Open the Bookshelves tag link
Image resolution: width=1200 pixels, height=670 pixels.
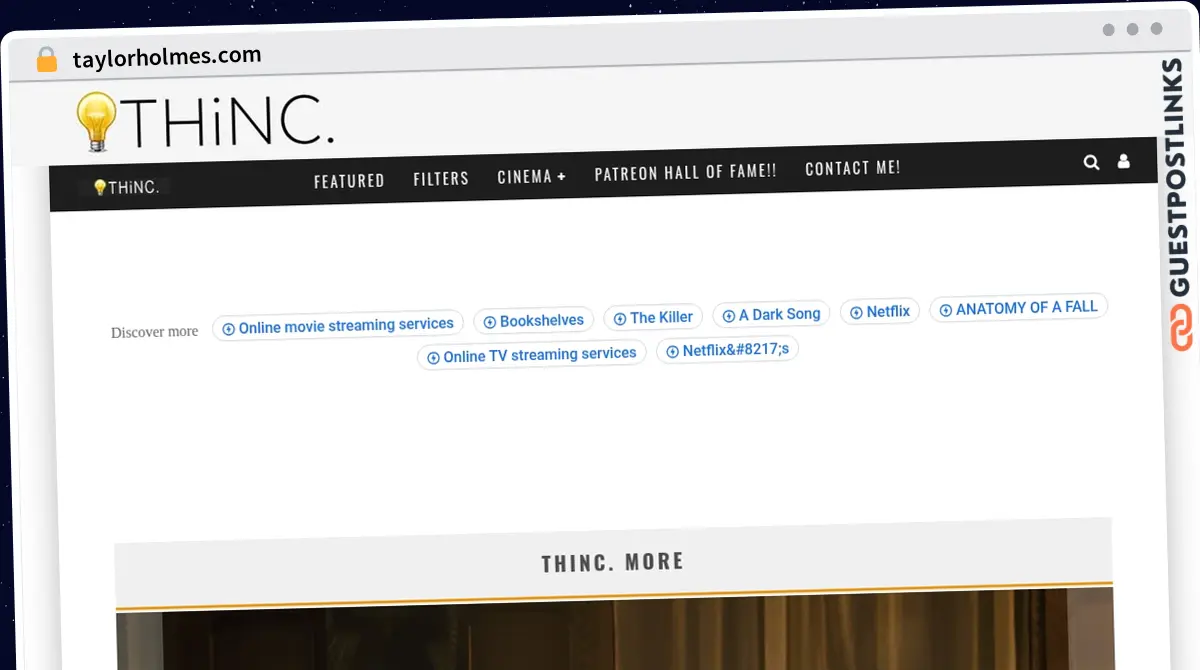[x=533, y=319]
